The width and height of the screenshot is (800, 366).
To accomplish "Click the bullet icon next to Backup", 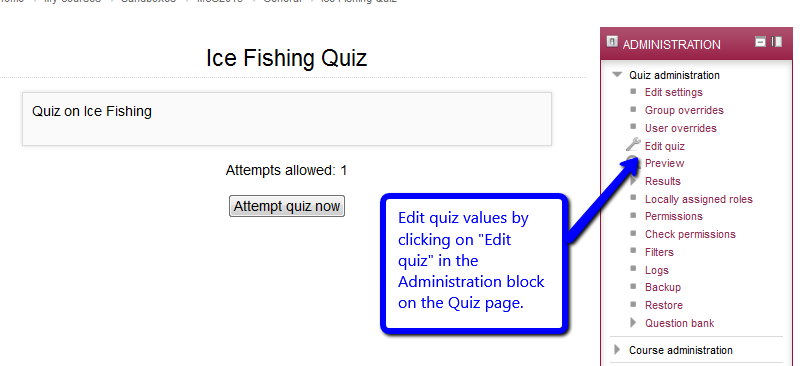I will click(634, 286).
